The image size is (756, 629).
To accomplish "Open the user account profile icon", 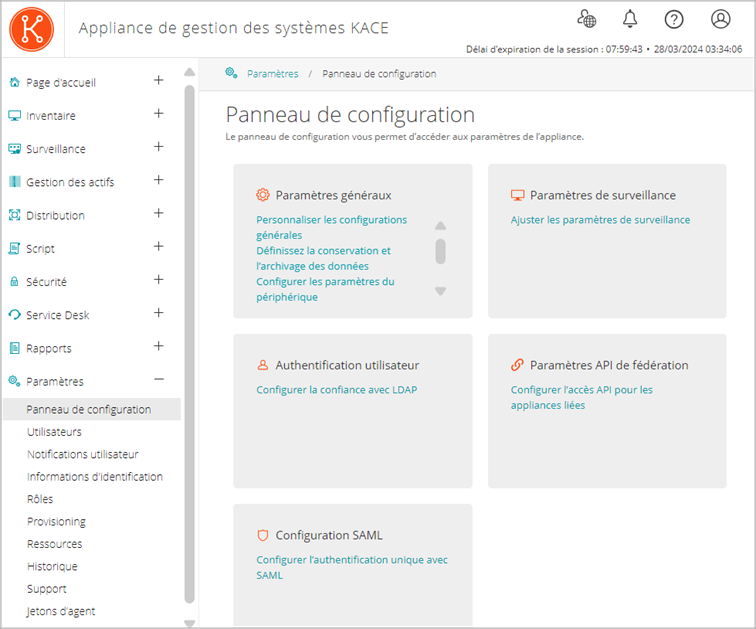I will (720, 19).
